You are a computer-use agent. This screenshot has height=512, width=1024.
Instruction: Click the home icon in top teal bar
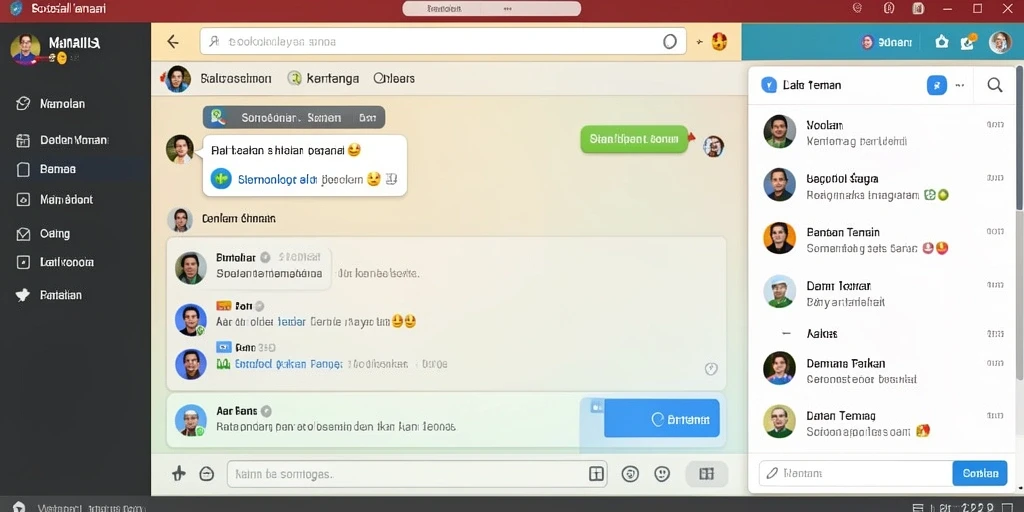pos(941,42)
